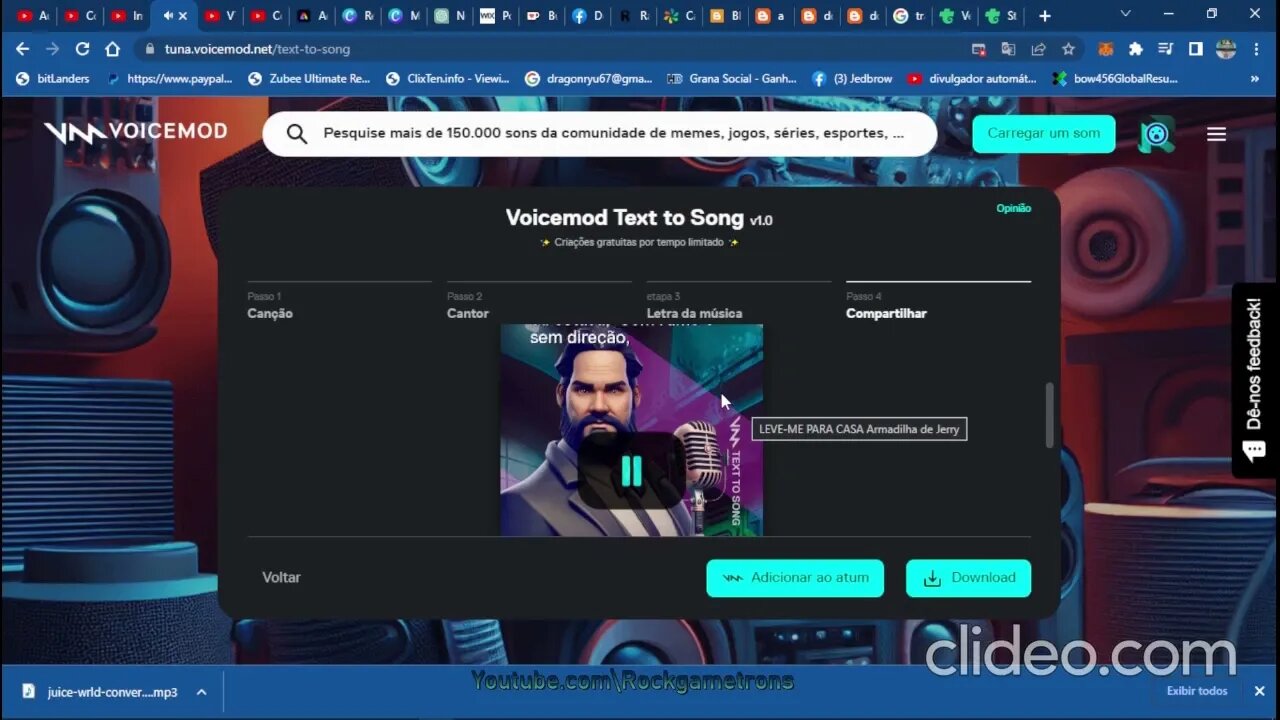Reload the page
Screen dimensions: 1280x720
pos(82,49)
